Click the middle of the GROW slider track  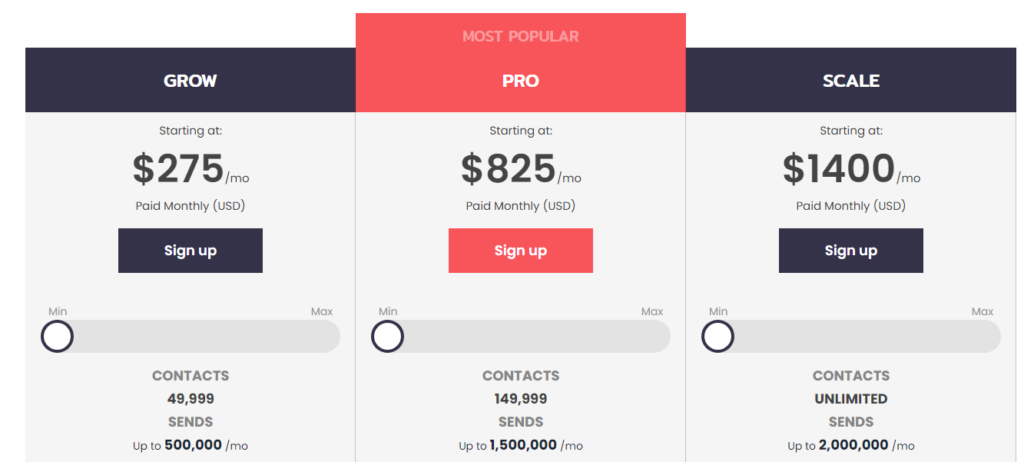[x=190, y=337]
